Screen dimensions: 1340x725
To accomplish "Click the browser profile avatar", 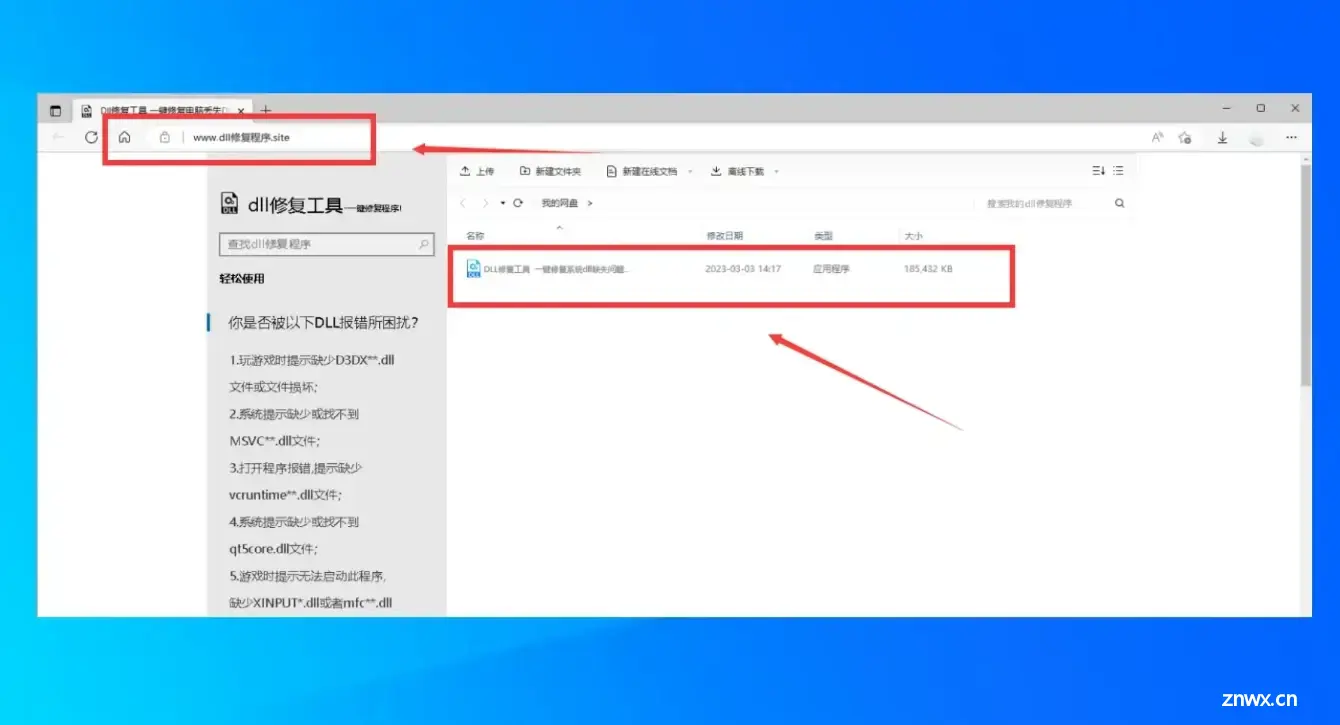I will [1257, 137].
